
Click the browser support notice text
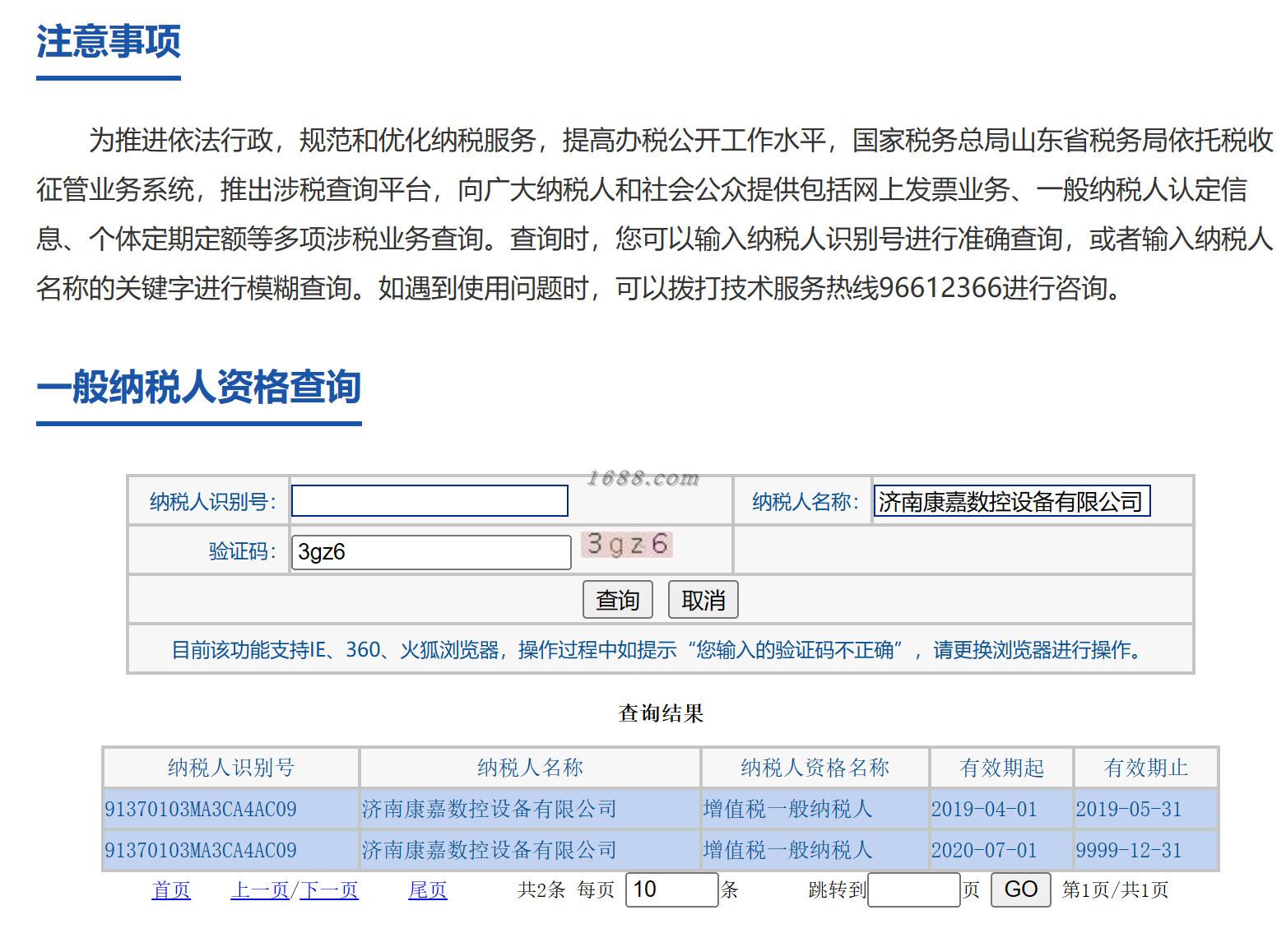pyautogui.click(x=660, y=650)
